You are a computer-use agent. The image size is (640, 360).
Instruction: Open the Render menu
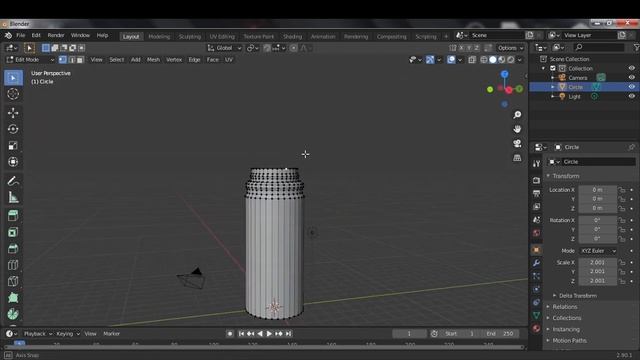coord(56,36)
